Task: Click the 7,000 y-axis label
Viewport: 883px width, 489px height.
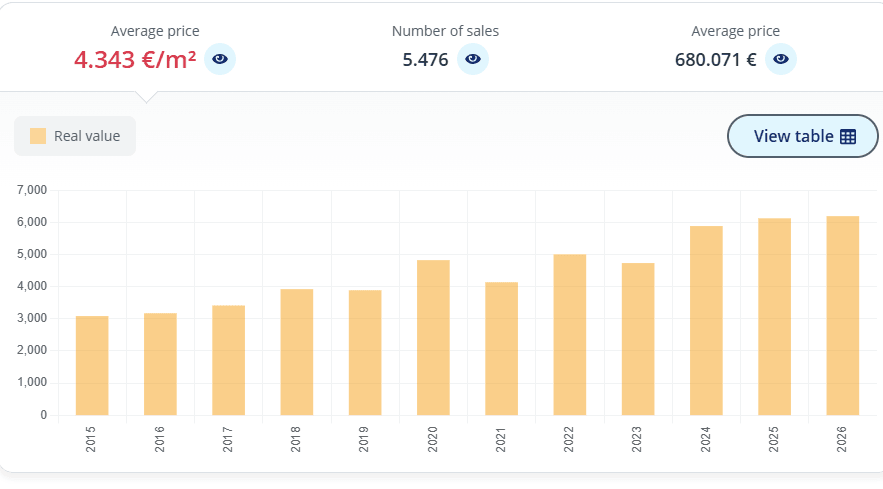Action: 32,190
